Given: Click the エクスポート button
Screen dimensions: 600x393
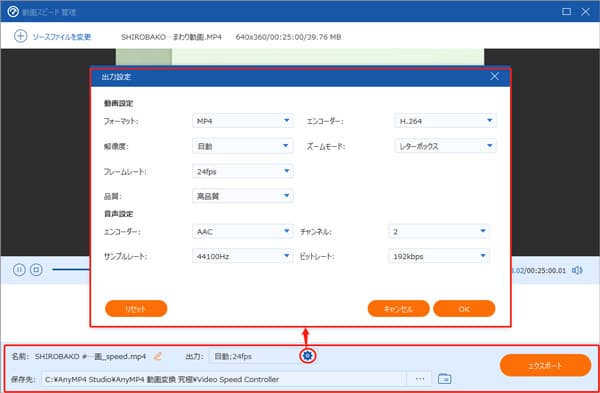Looking at the screenshot, I should point(545,365).
